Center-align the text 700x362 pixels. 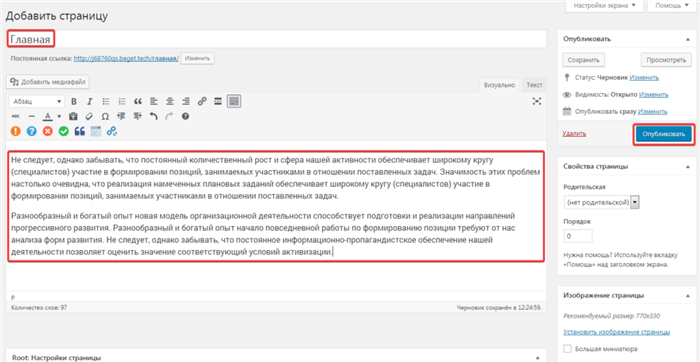pyautogui.click(x=170, y=101)
